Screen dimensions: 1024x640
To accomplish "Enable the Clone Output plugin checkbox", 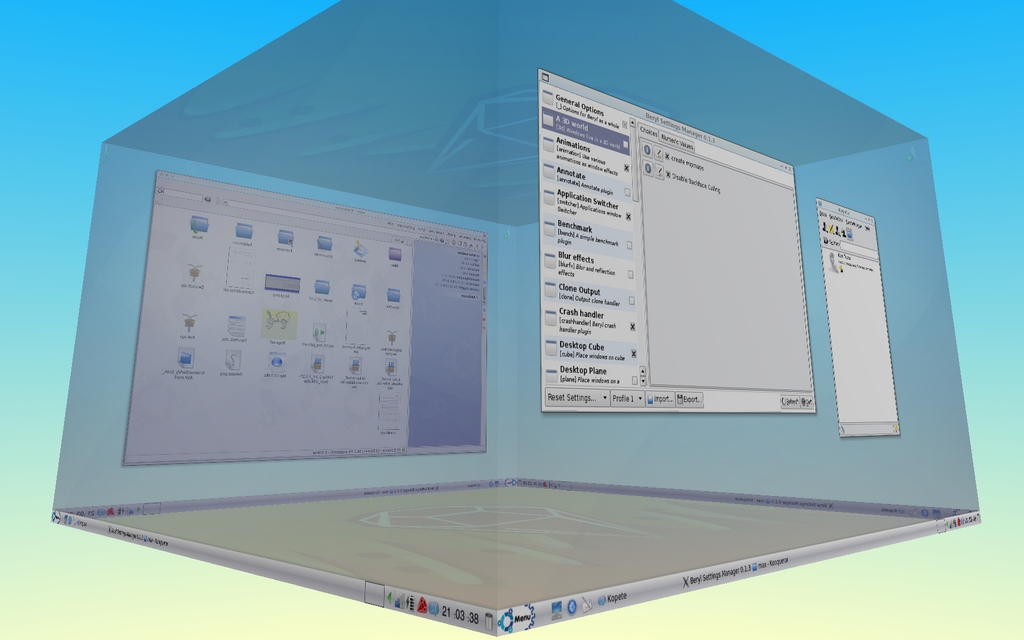I will tap(632, 300).
